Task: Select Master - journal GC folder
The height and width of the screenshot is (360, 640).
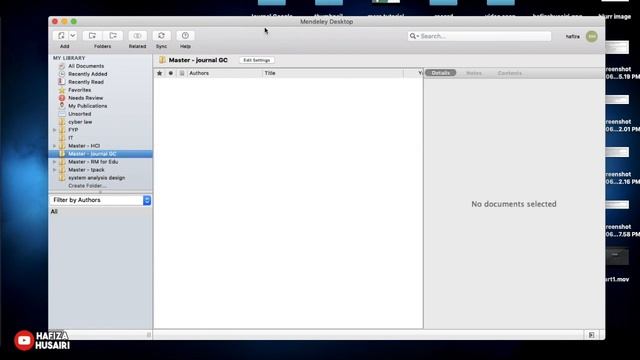Action: pyautogui.click(x=100, y=154)
